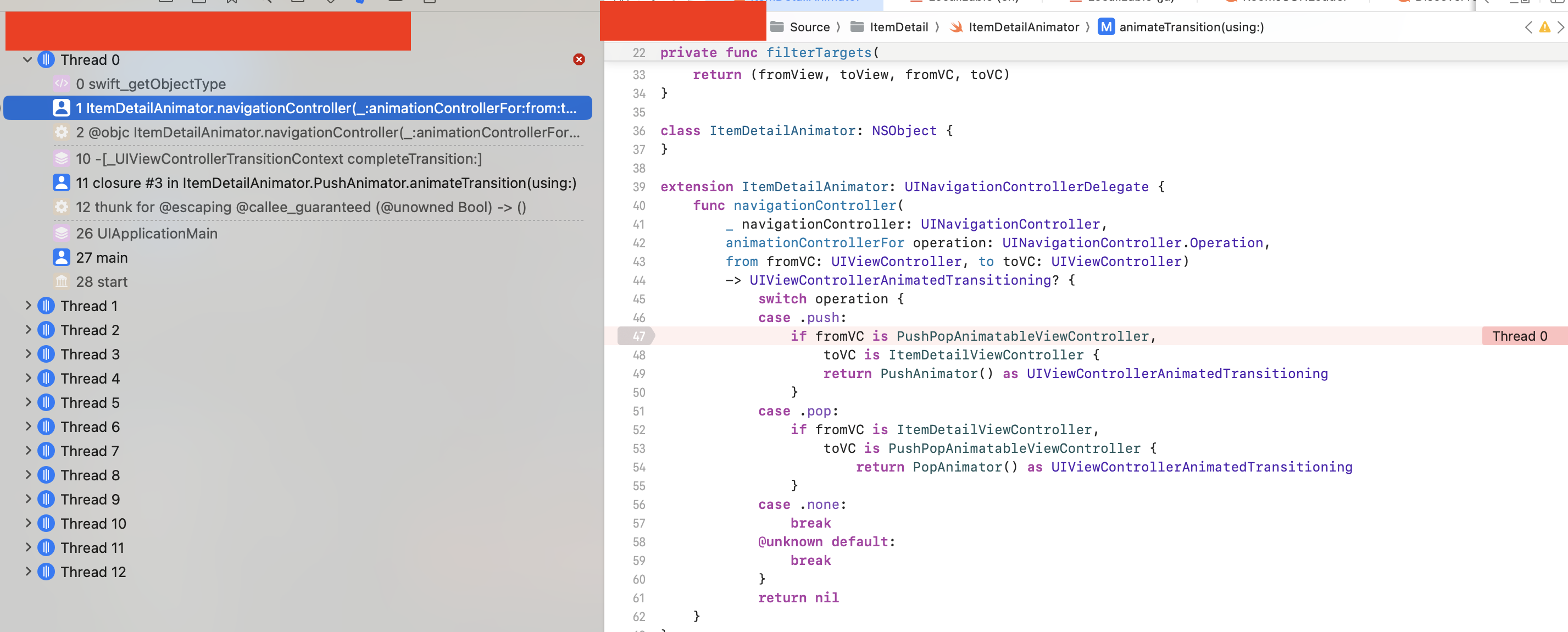1568x632 pixels.
Task: Select the Thread 11 row
Action: [297, 547]
